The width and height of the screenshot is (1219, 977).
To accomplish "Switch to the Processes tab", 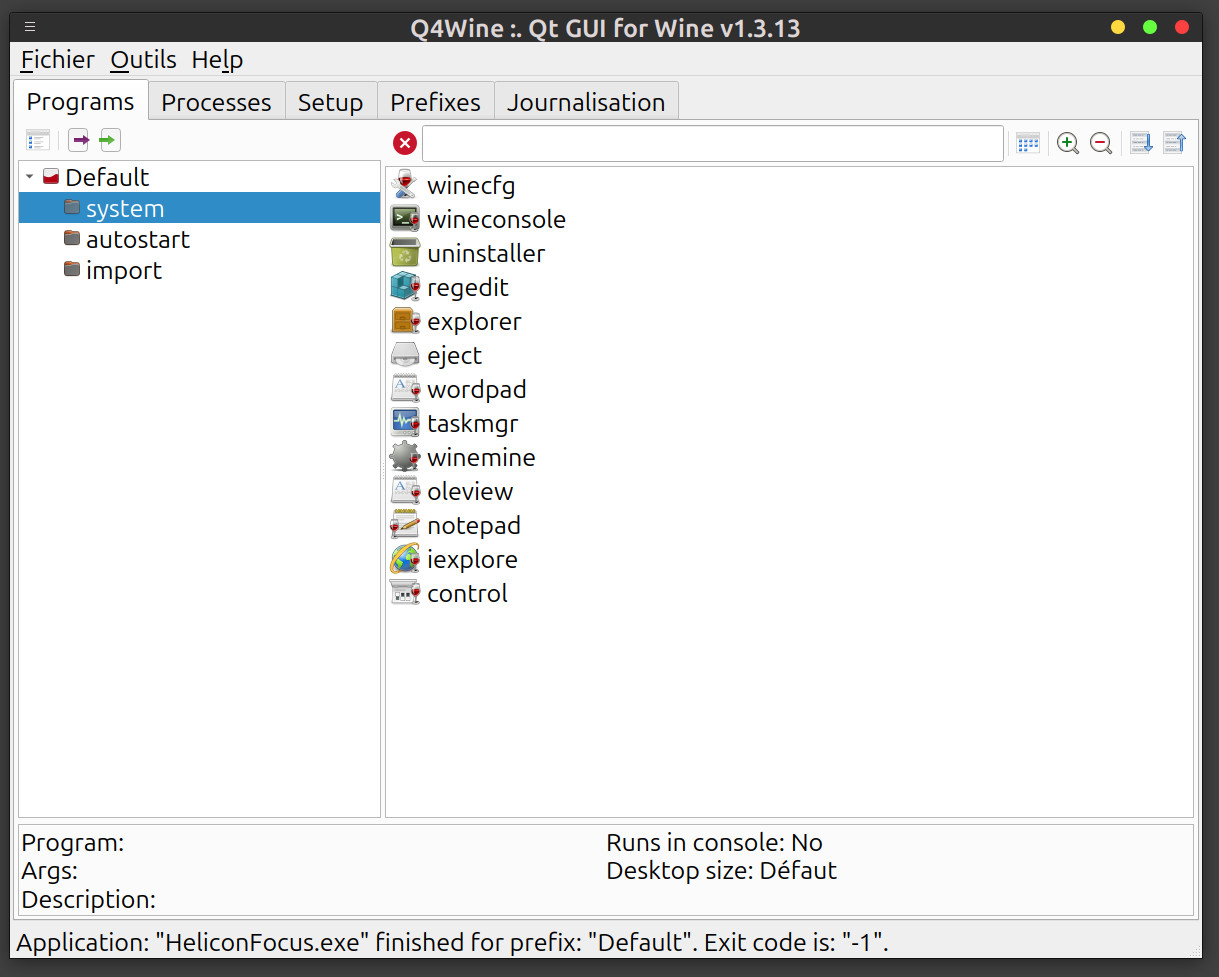I will pos(216,102).
